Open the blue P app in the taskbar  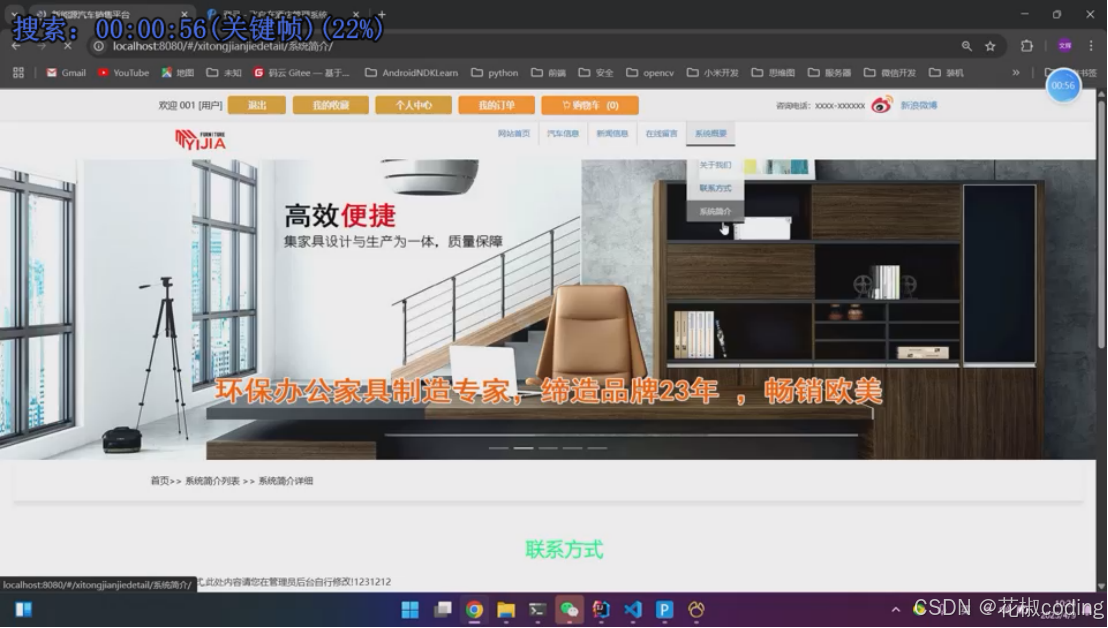(x=665, y=610)
